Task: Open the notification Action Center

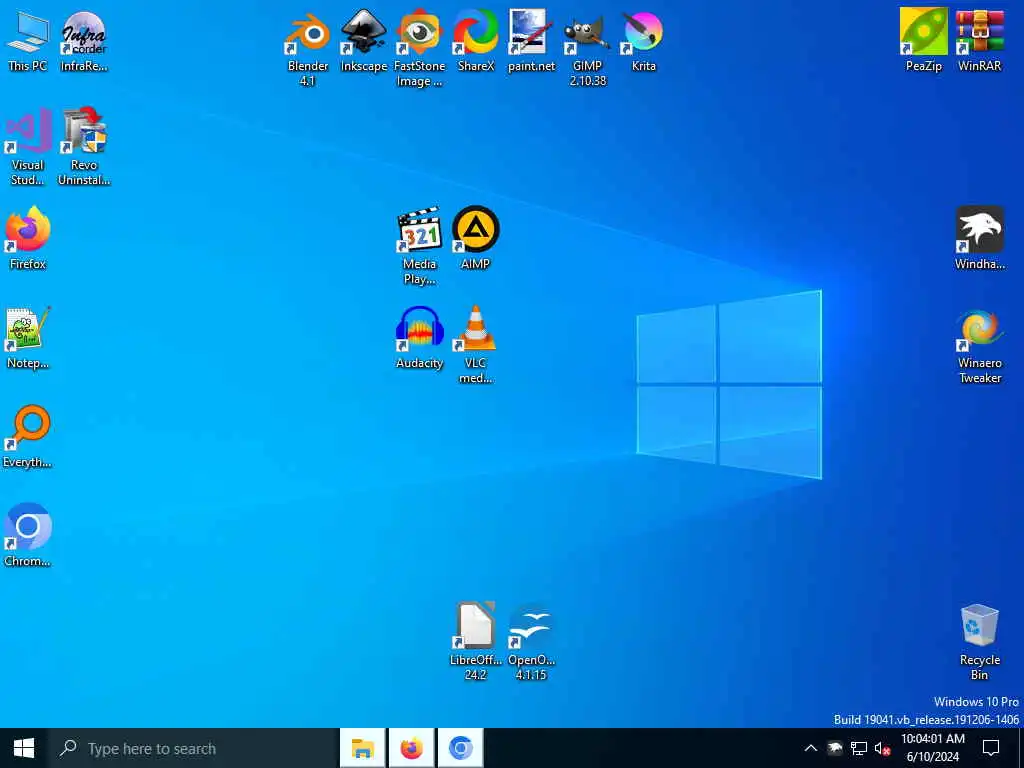Action: 991,748
